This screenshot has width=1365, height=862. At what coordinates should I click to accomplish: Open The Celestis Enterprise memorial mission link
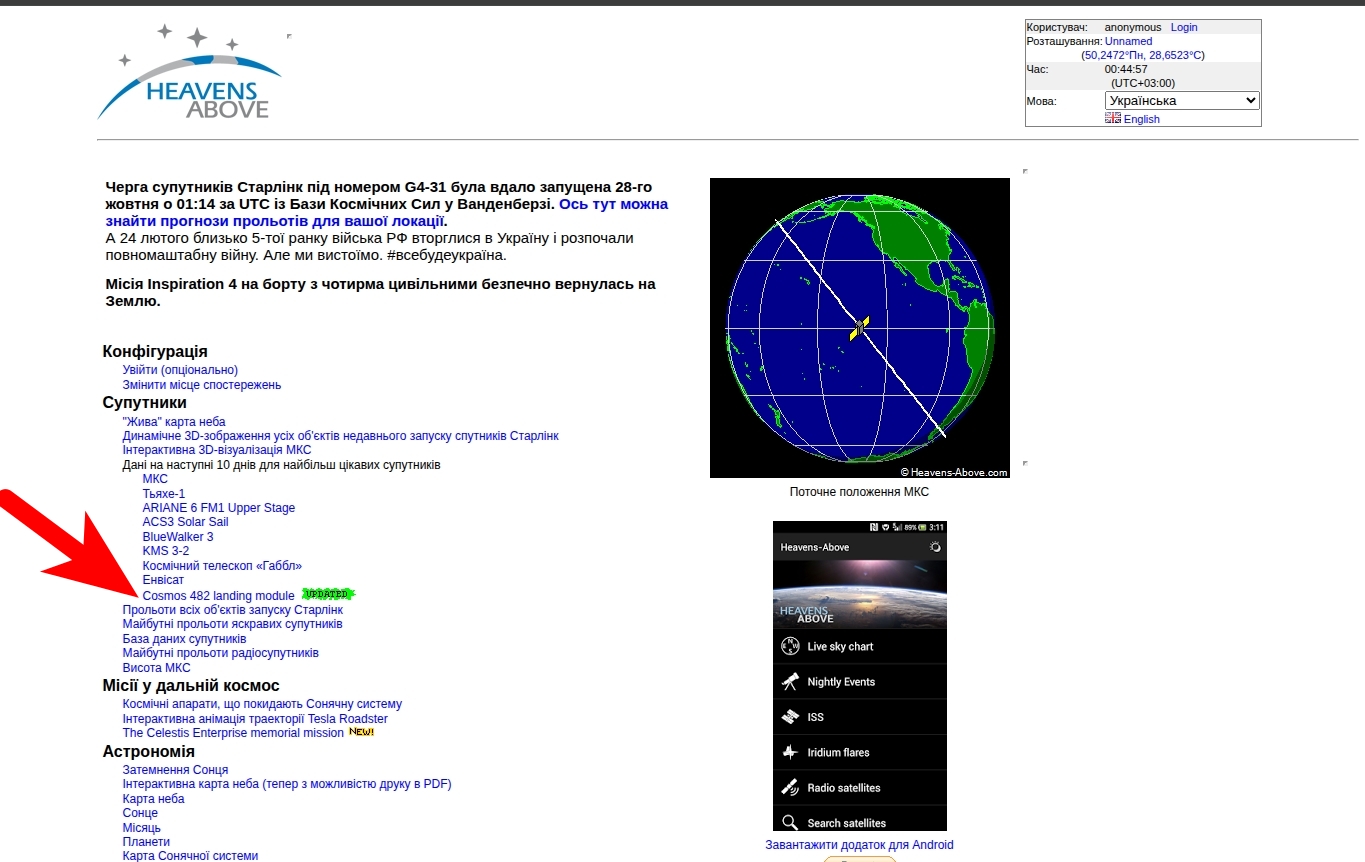(233, 733)
